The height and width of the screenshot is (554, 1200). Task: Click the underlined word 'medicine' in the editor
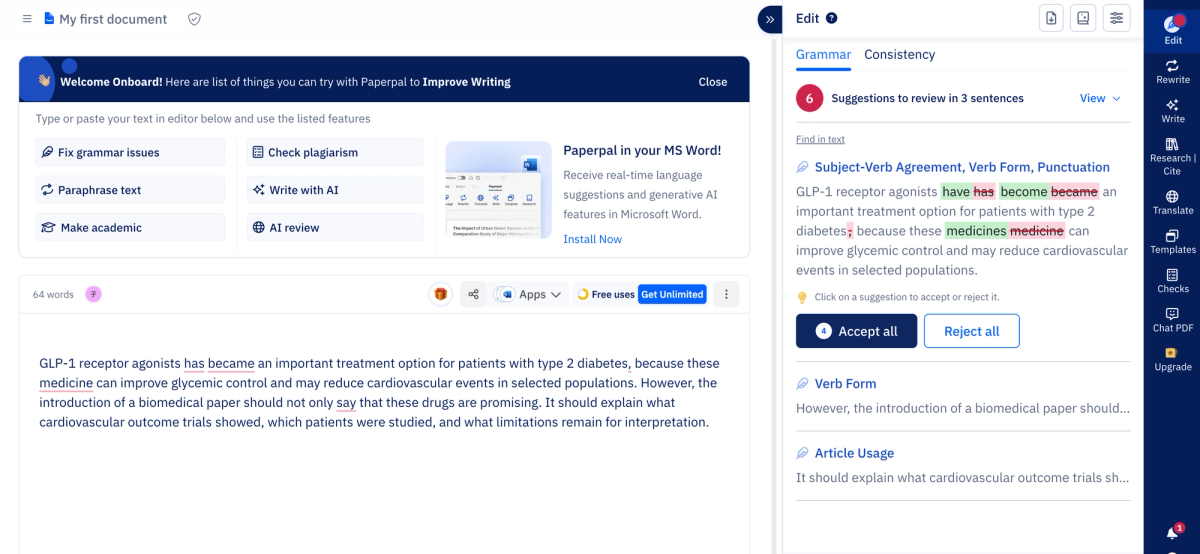(66, 382)
